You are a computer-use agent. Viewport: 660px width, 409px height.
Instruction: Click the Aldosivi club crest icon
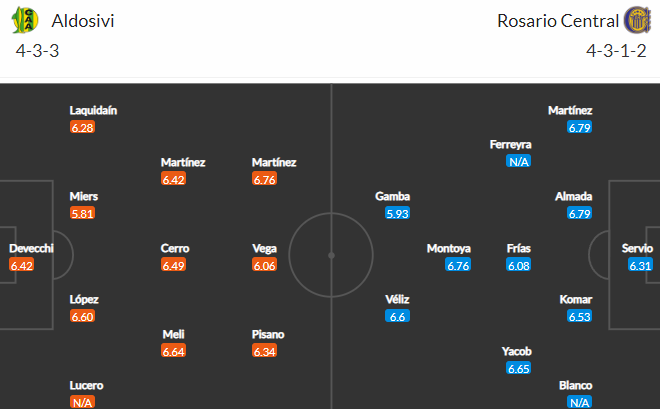[x=25, y=20]
